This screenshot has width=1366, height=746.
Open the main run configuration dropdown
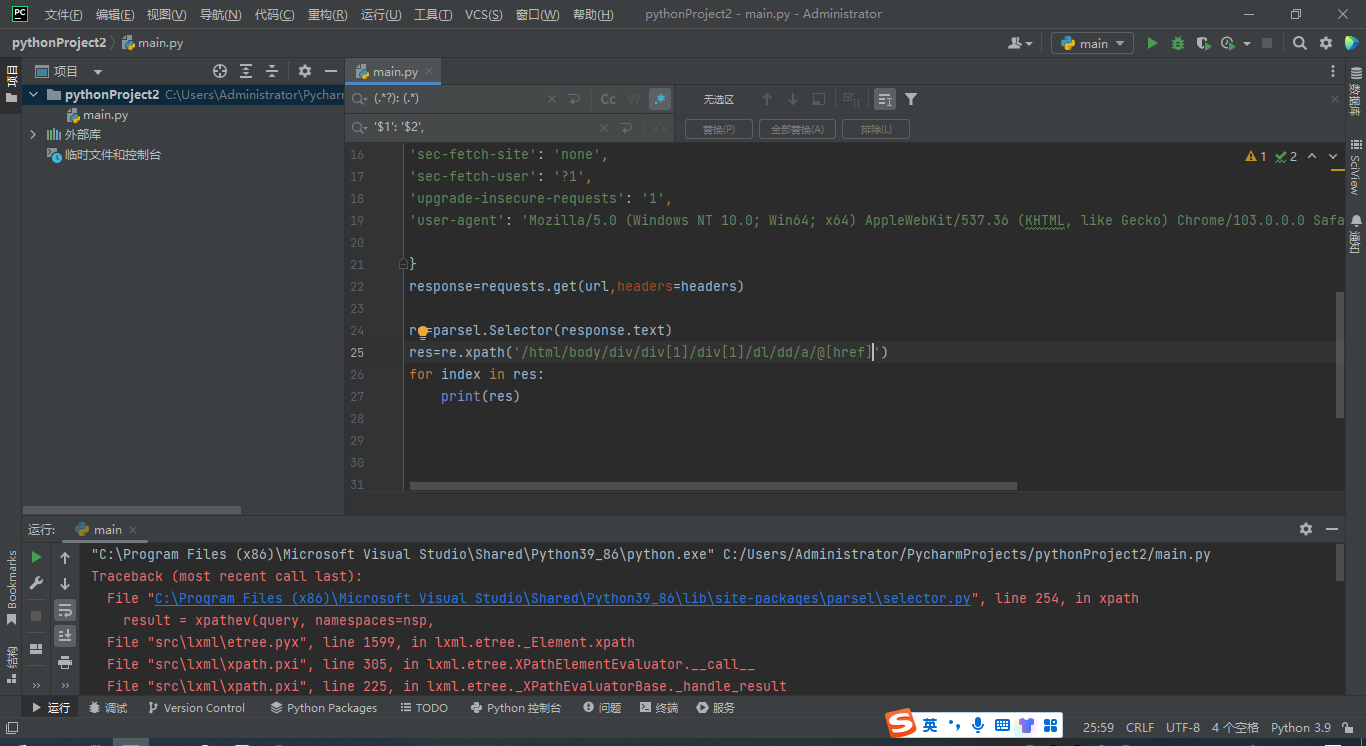coord(1092,43)
